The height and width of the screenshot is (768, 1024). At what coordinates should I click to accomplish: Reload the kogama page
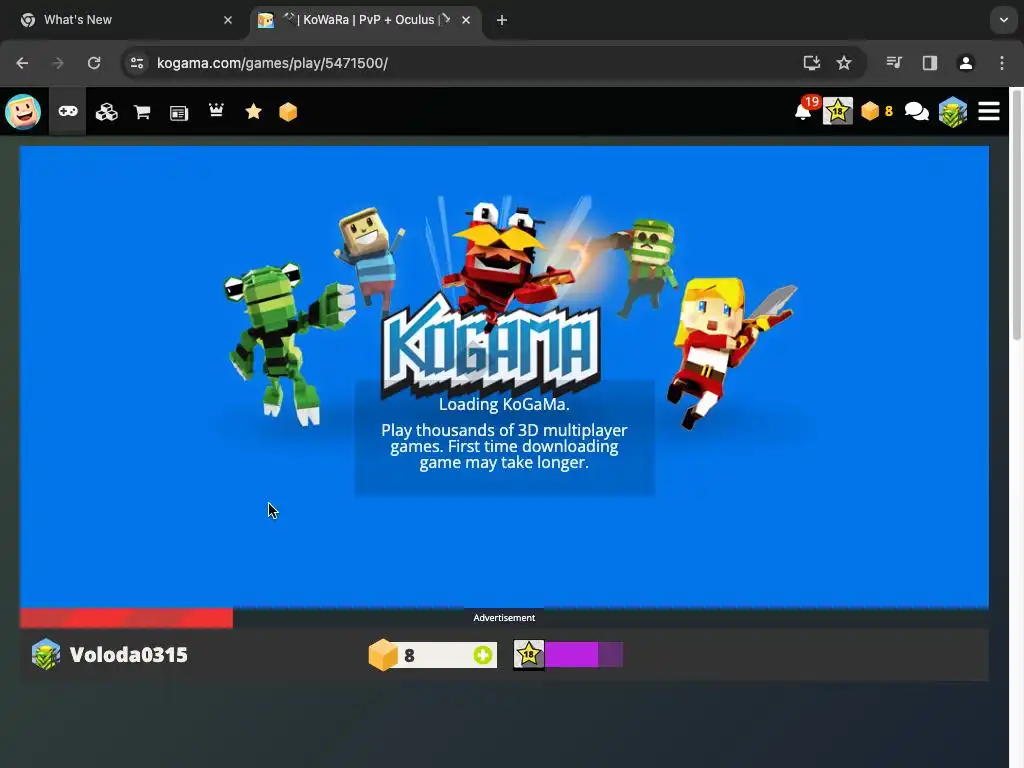coord(94,63)
